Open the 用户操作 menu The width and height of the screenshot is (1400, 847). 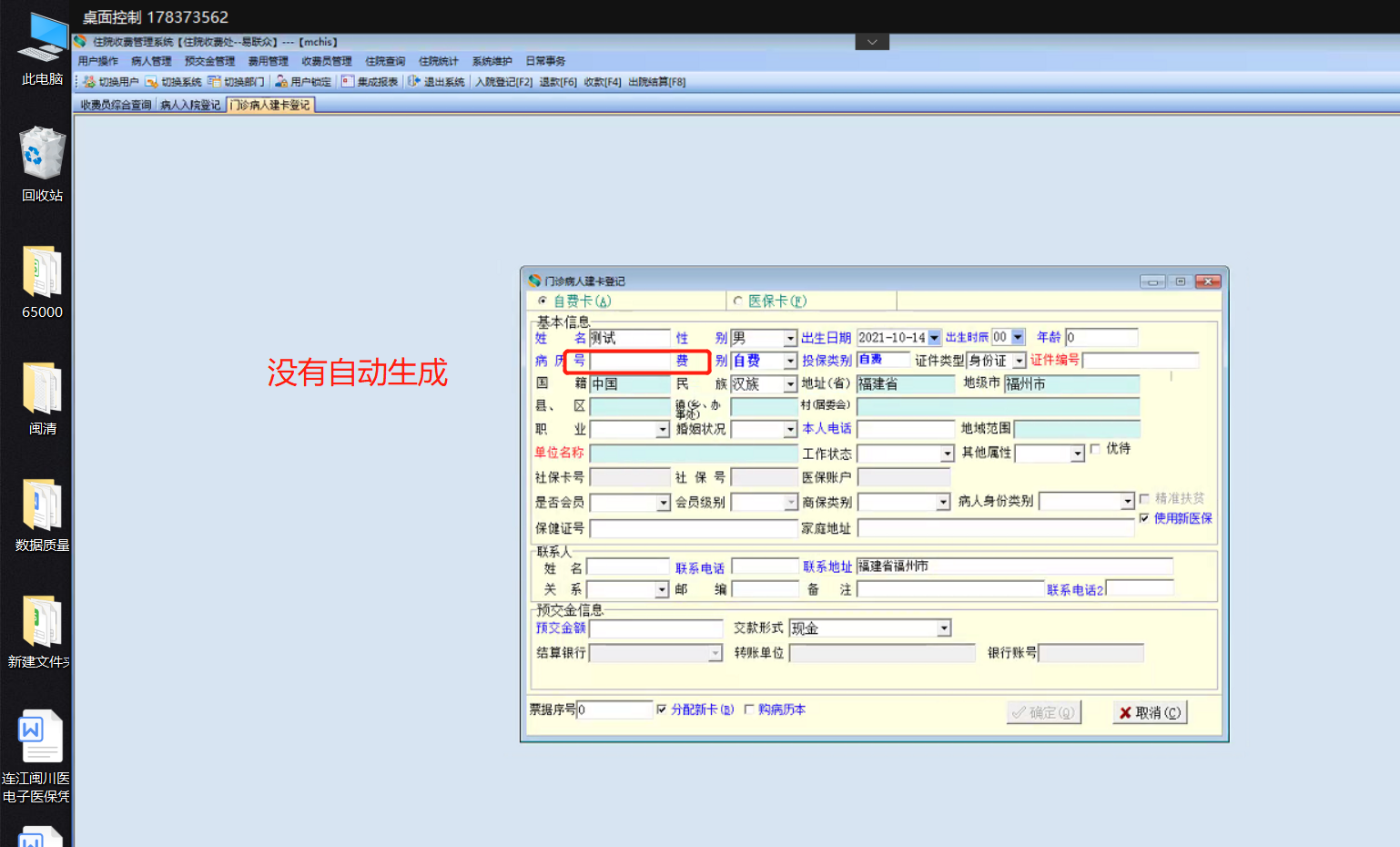pos(98,61)
